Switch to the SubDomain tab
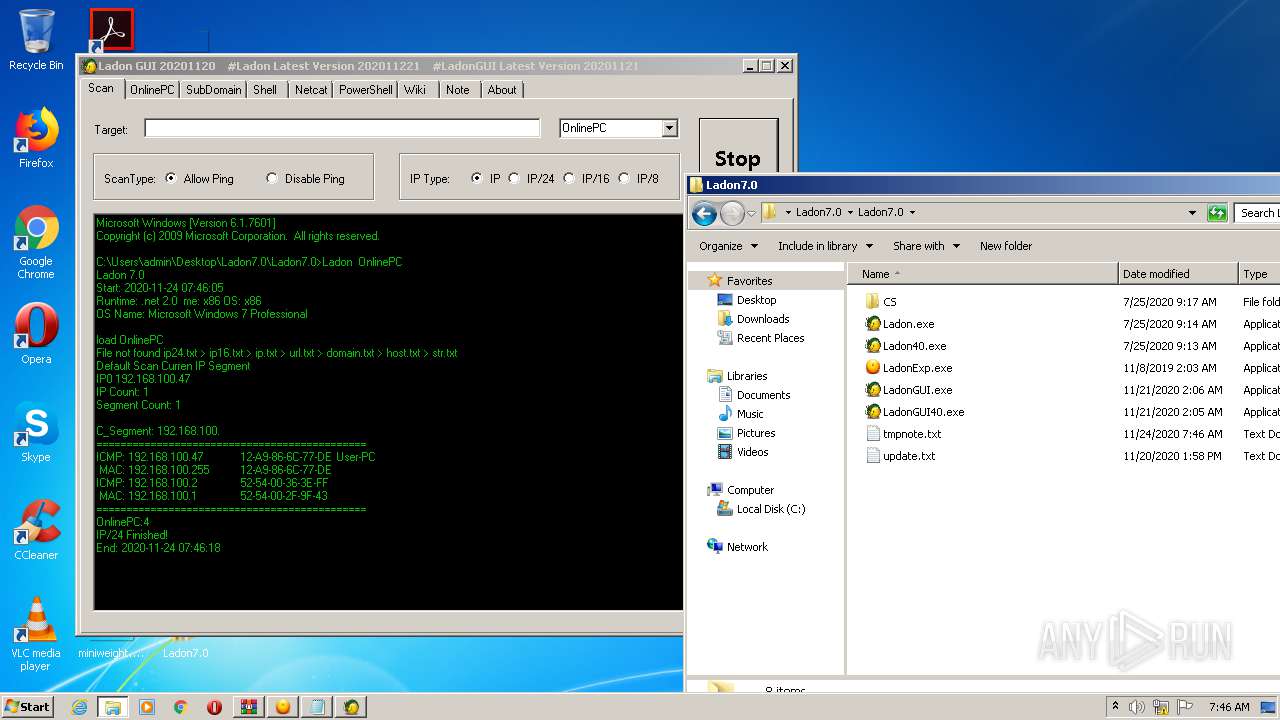The image size is (1280, 720). pyautogui.click(x=213, y=89)
